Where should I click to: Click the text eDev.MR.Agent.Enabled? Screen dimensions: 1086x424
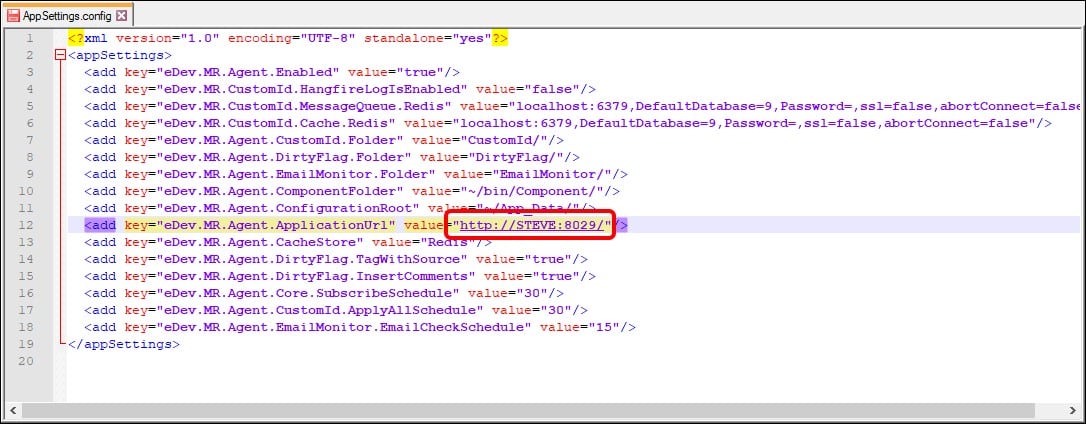tap(250, 72)
